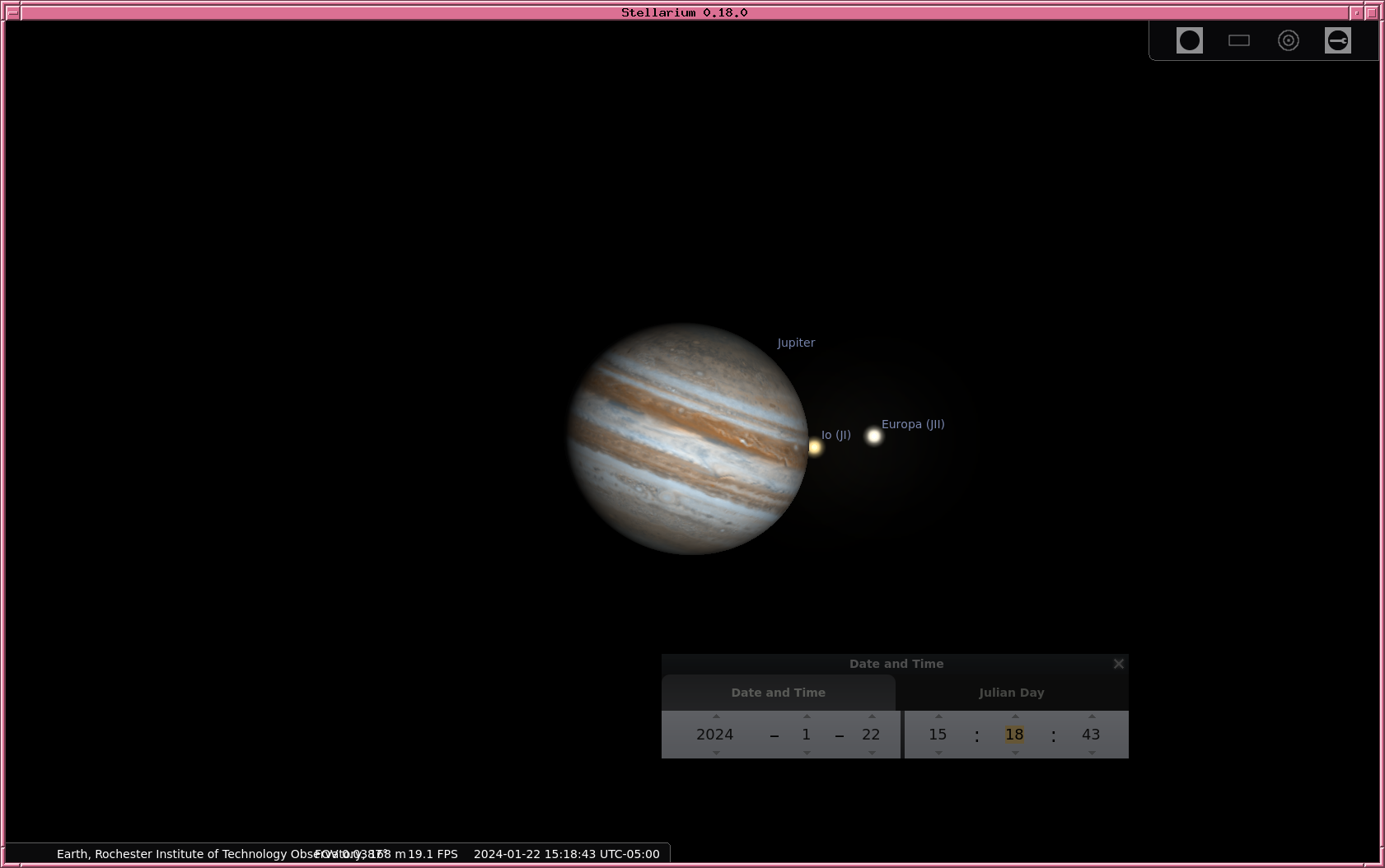Toggle the Ocular view icon
The height and width of the screenshot is (868, 1385).
pos(1189,40)
